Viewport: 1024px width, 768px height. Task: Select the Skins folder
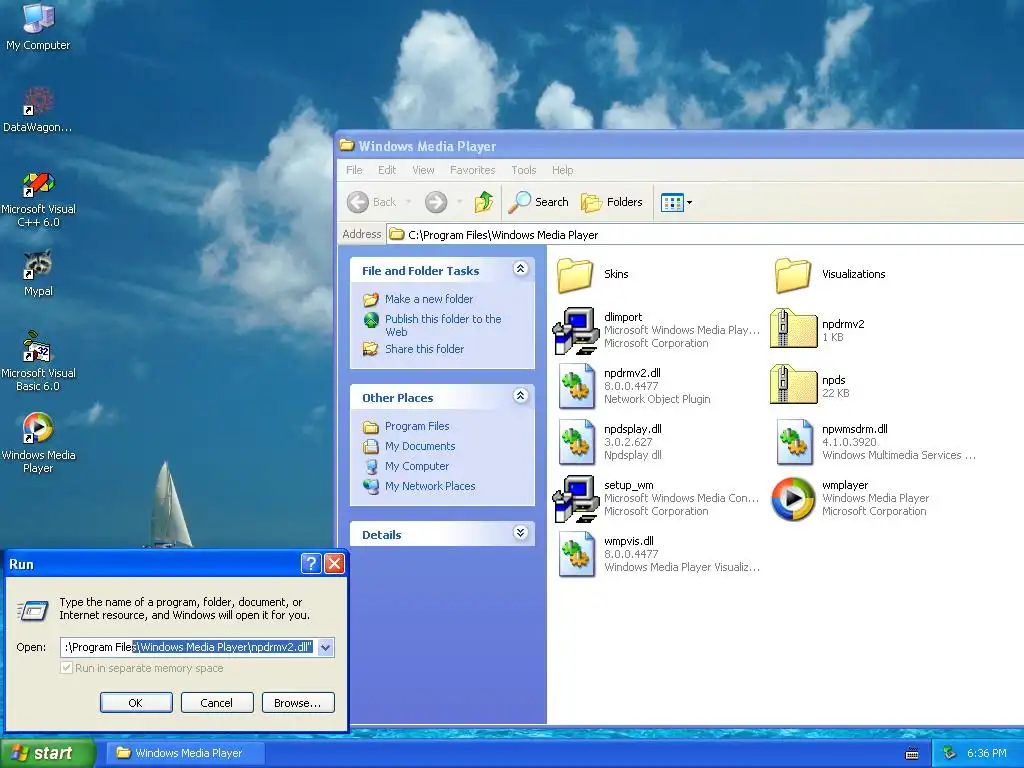tap(593, 274)
